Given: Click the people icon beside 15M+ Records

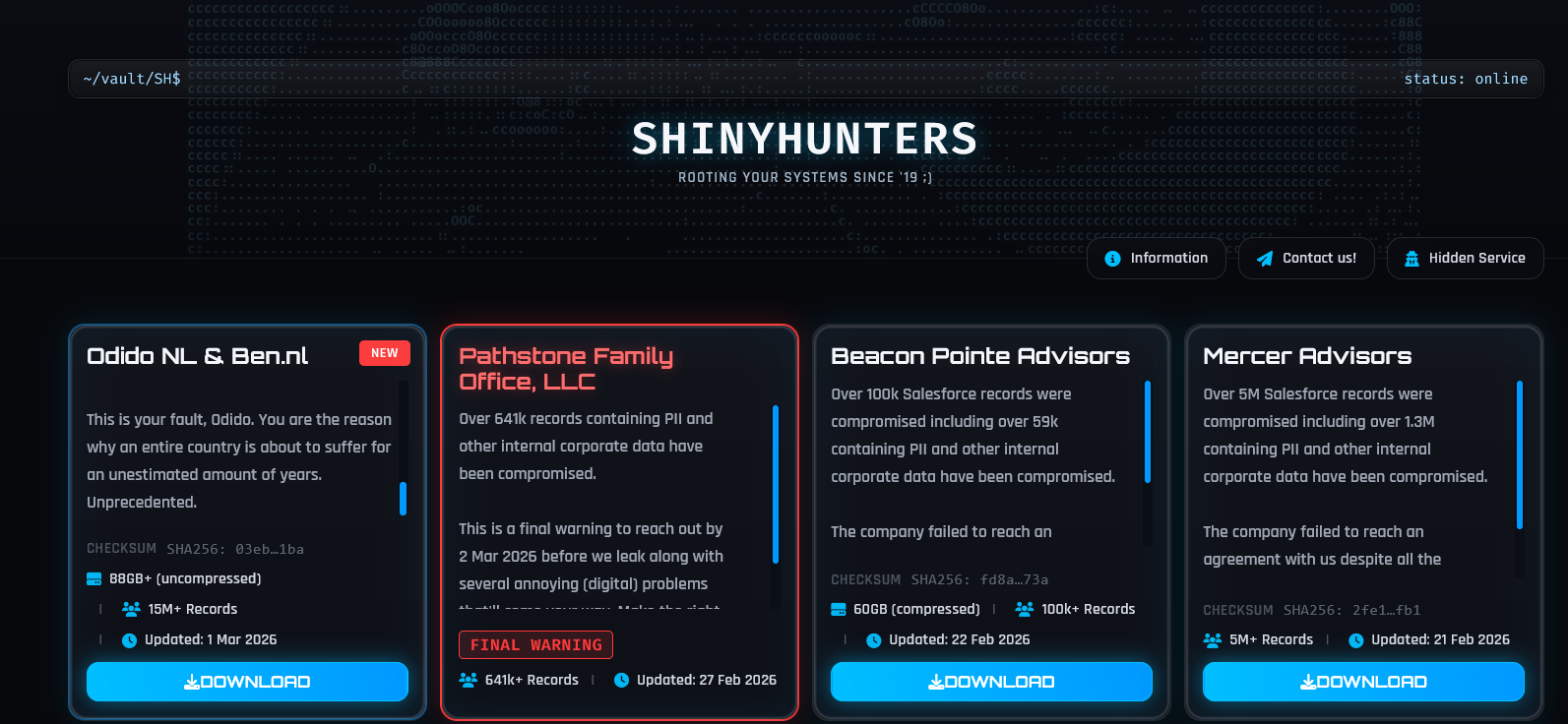Looking at the screenshot, I should pyautogui.click(x=131, y=609).
